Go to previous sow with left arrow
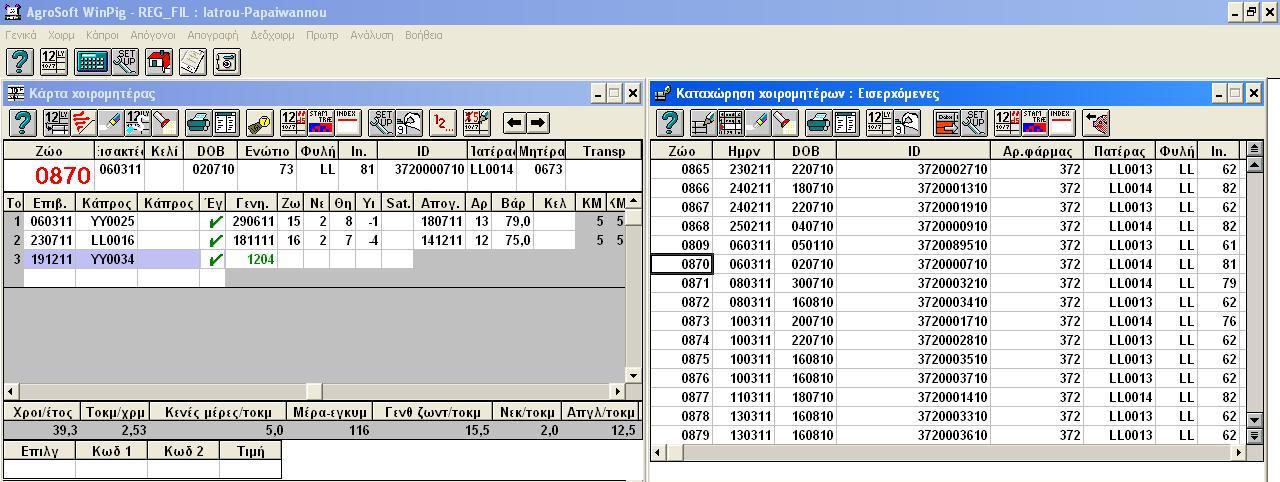1280x482 pixels. 514,123
